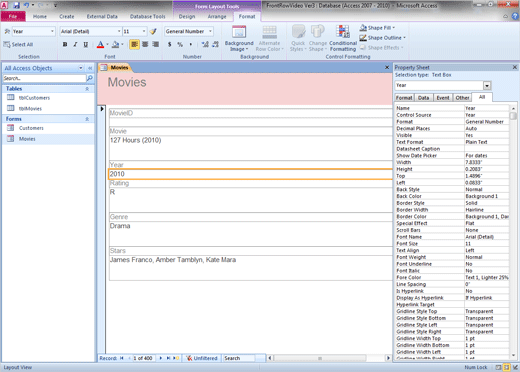Open Conditional Formatting dialog
Viewport: 520px width, 372px height.
pyautogui.click(x=343, y=39)
